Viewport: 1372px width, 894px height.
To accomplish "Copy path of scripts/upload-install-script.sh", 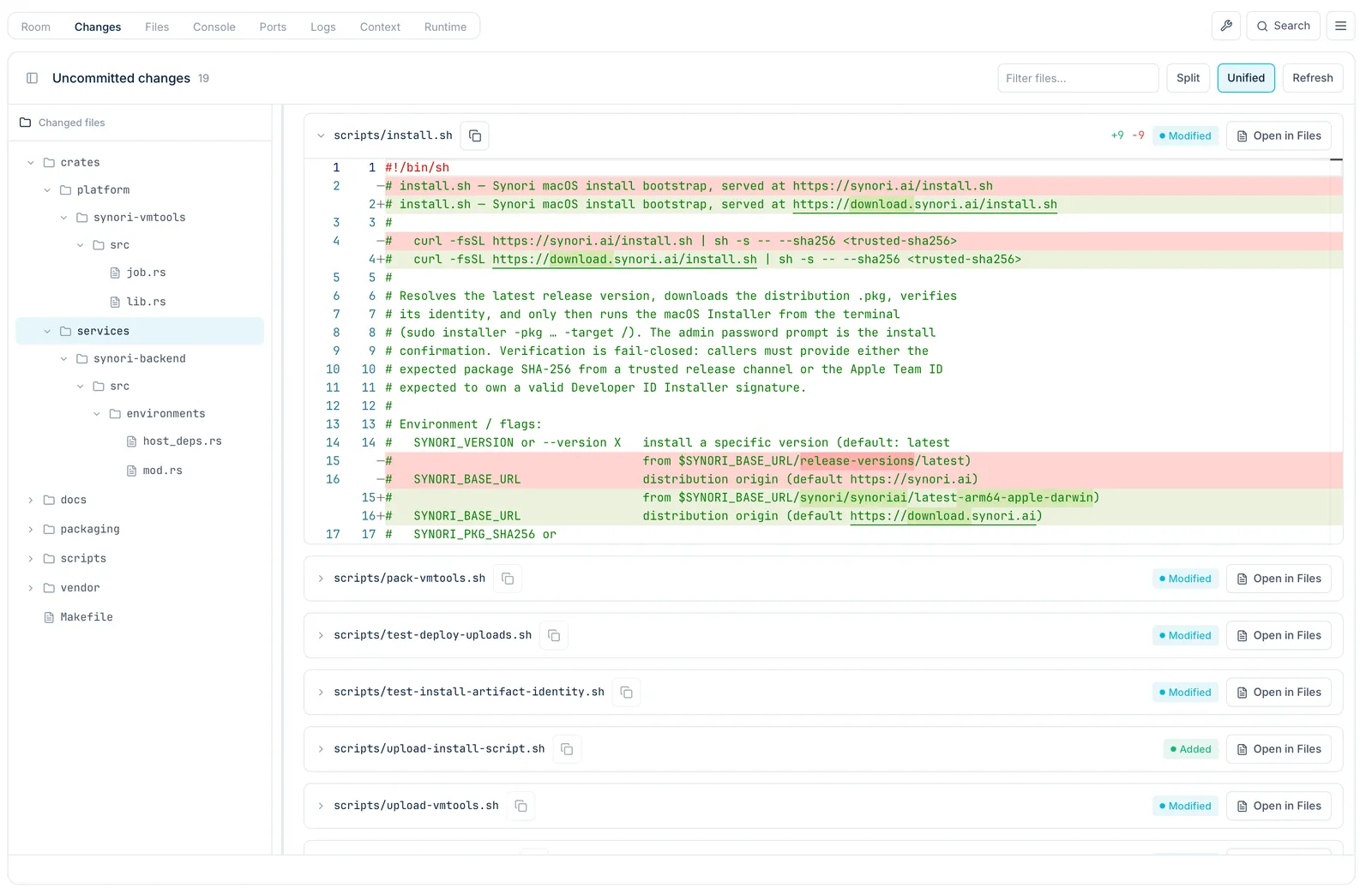I will pos(567,749).
